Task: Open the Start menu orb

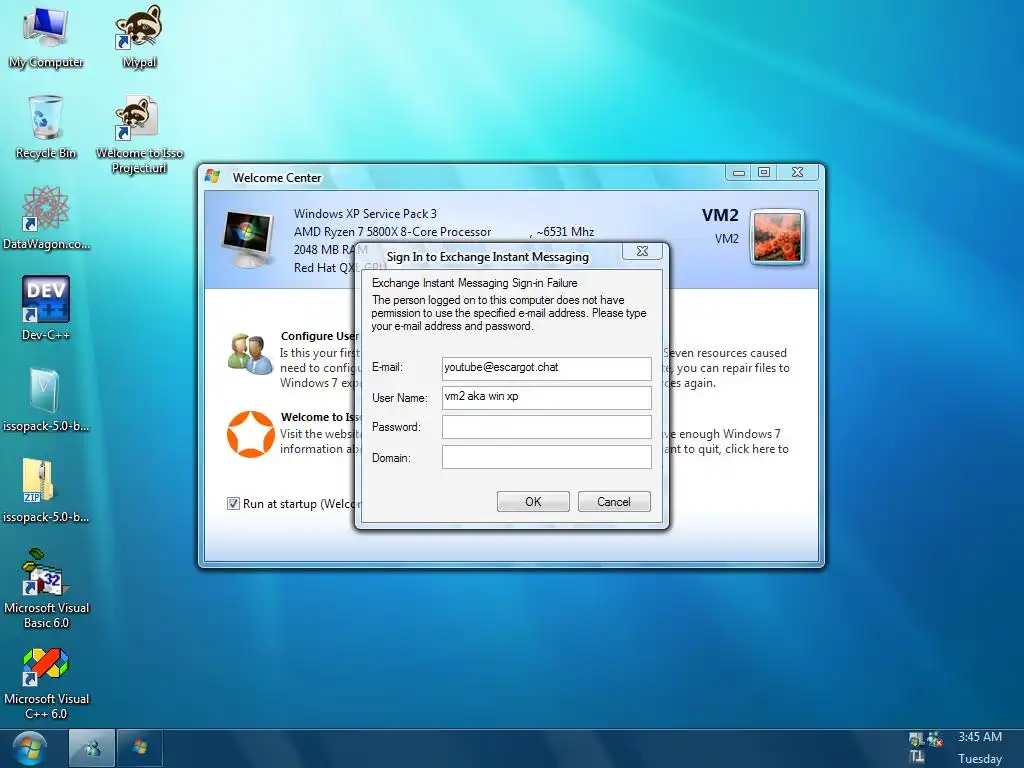Action: click(x=29, y=748)
